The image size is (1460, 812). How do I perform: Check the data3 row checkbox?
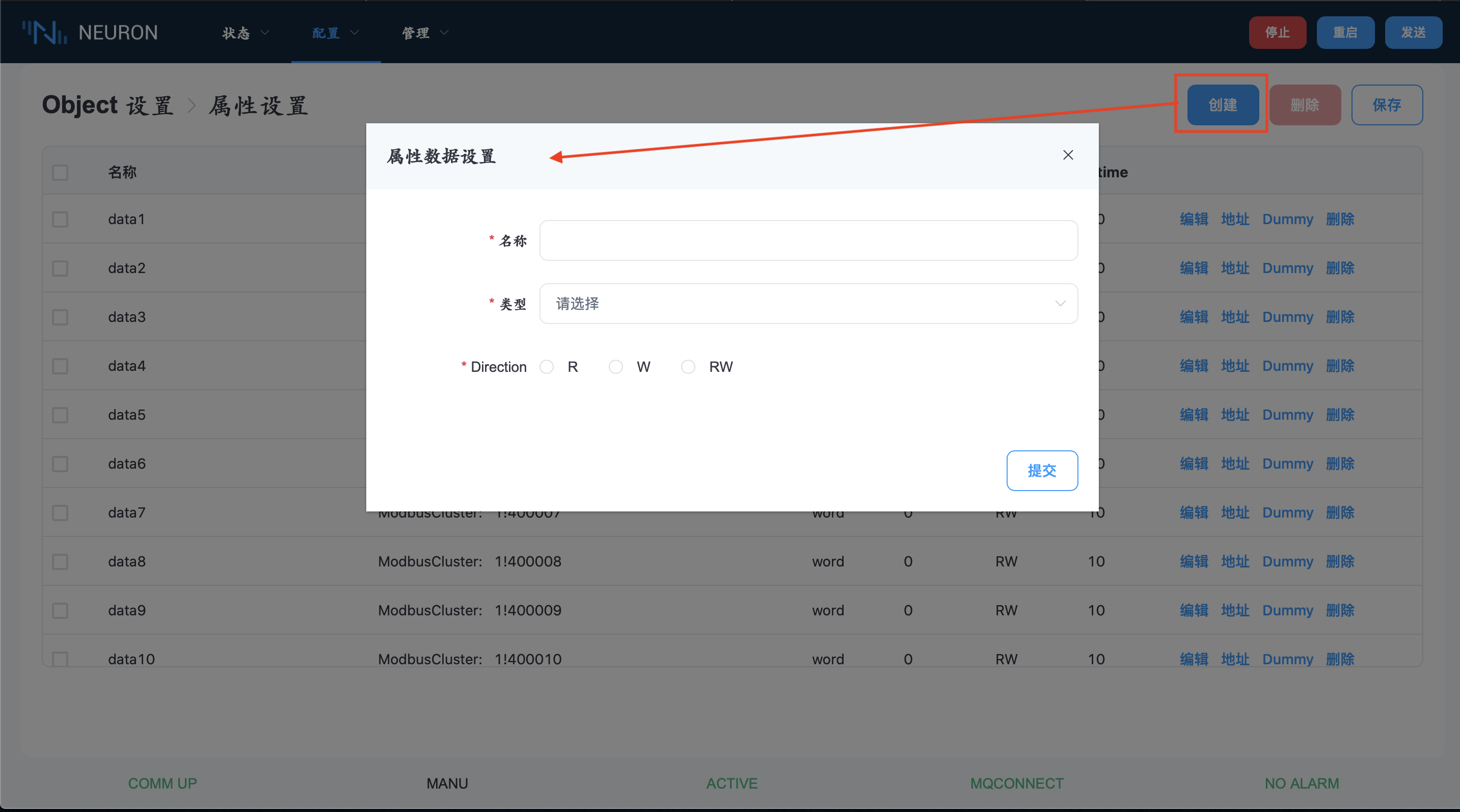(x=60, y=317)
